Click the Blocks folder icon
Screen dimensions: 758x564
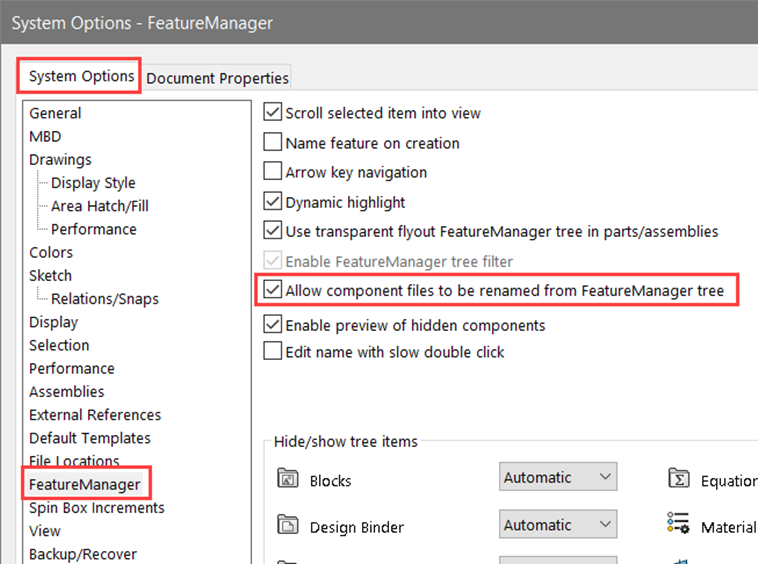point(288,478)
